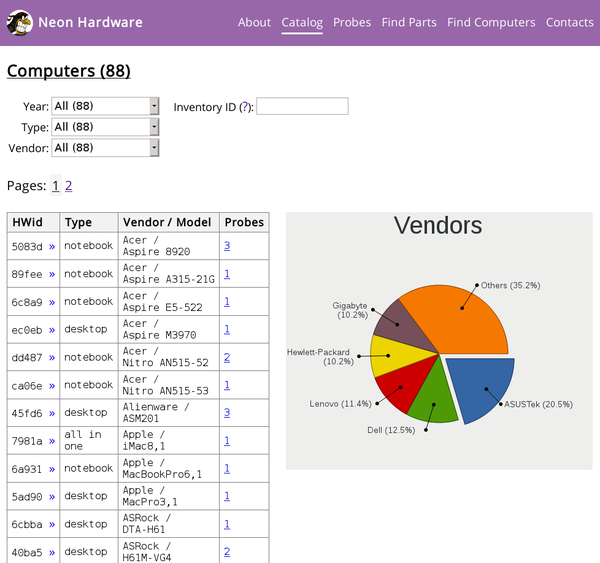This screenshot has width=600, height=563.
Task: Navigate to the About page
Action: (x=254, y=22)
